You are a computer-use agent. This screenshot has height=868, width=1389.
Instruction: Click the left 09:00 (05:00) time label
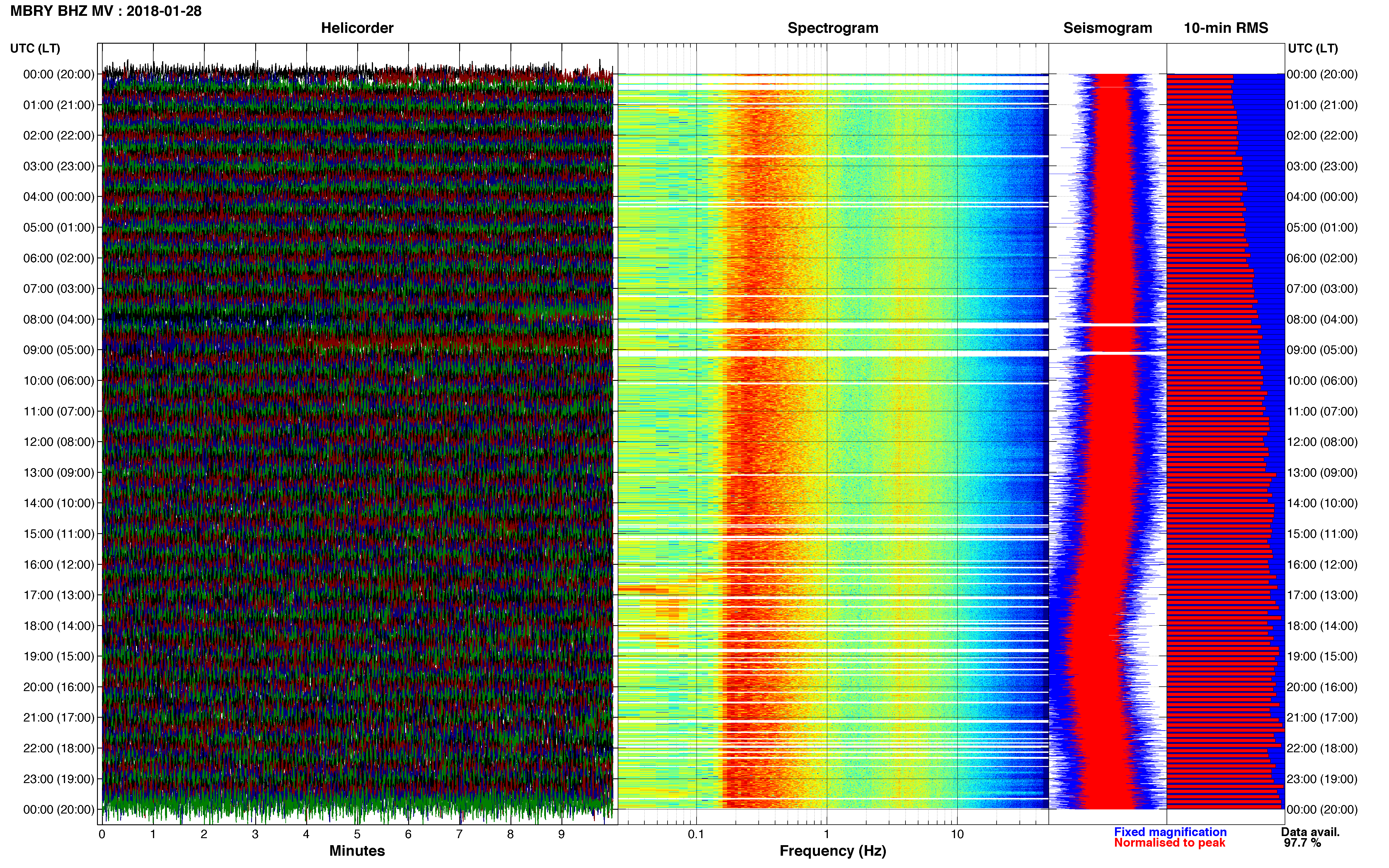click(59, 350)
